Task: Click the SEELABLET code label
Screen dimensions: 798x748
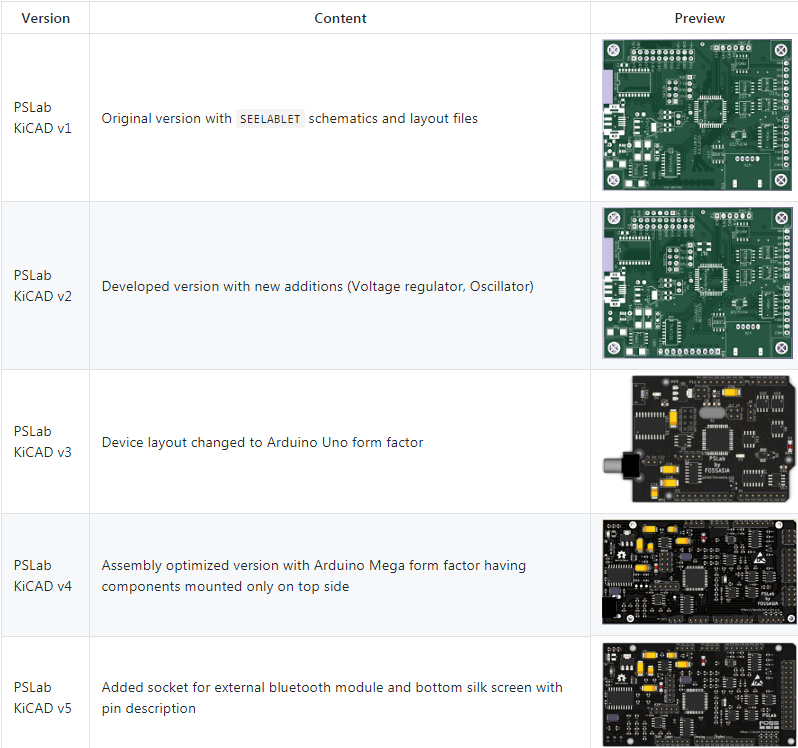Action: pos(270,119)
